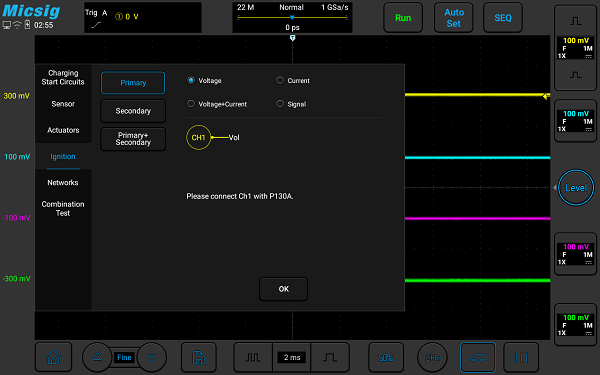Open the Actuators category

[x=63, y=130]
